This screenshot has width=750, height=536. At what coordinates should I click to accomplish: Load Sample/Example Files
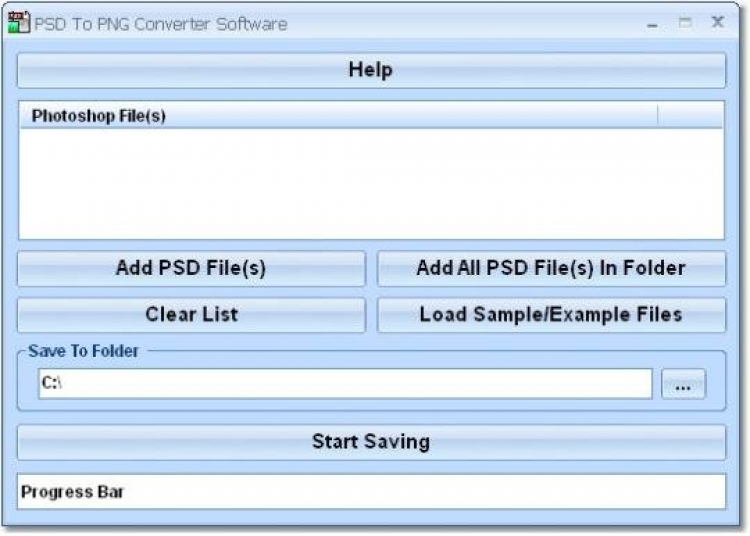click(551, 315)
